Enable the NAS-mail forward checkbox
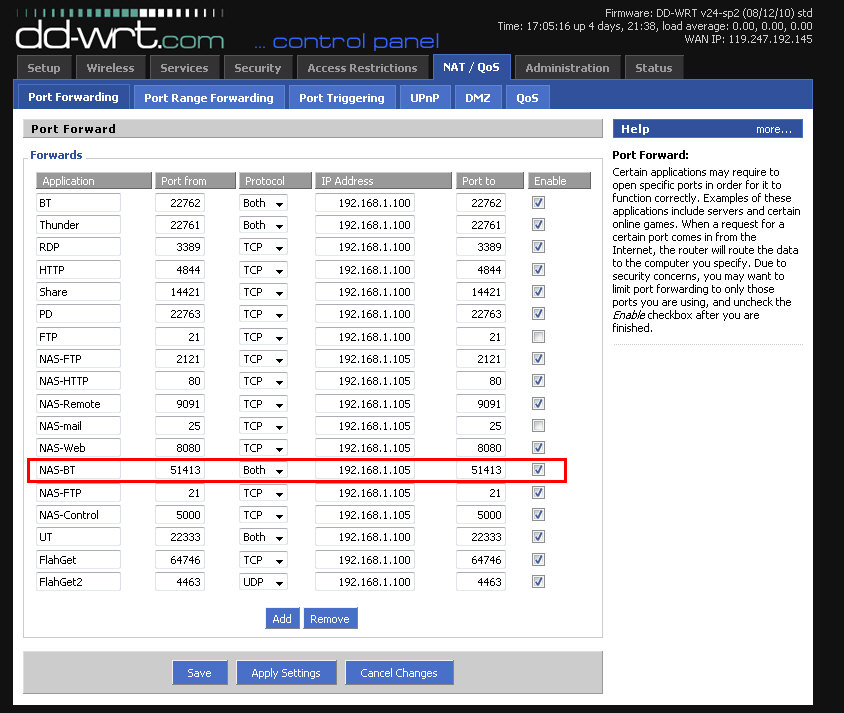This screenshot has height=713, width=844. pos(539,426)
